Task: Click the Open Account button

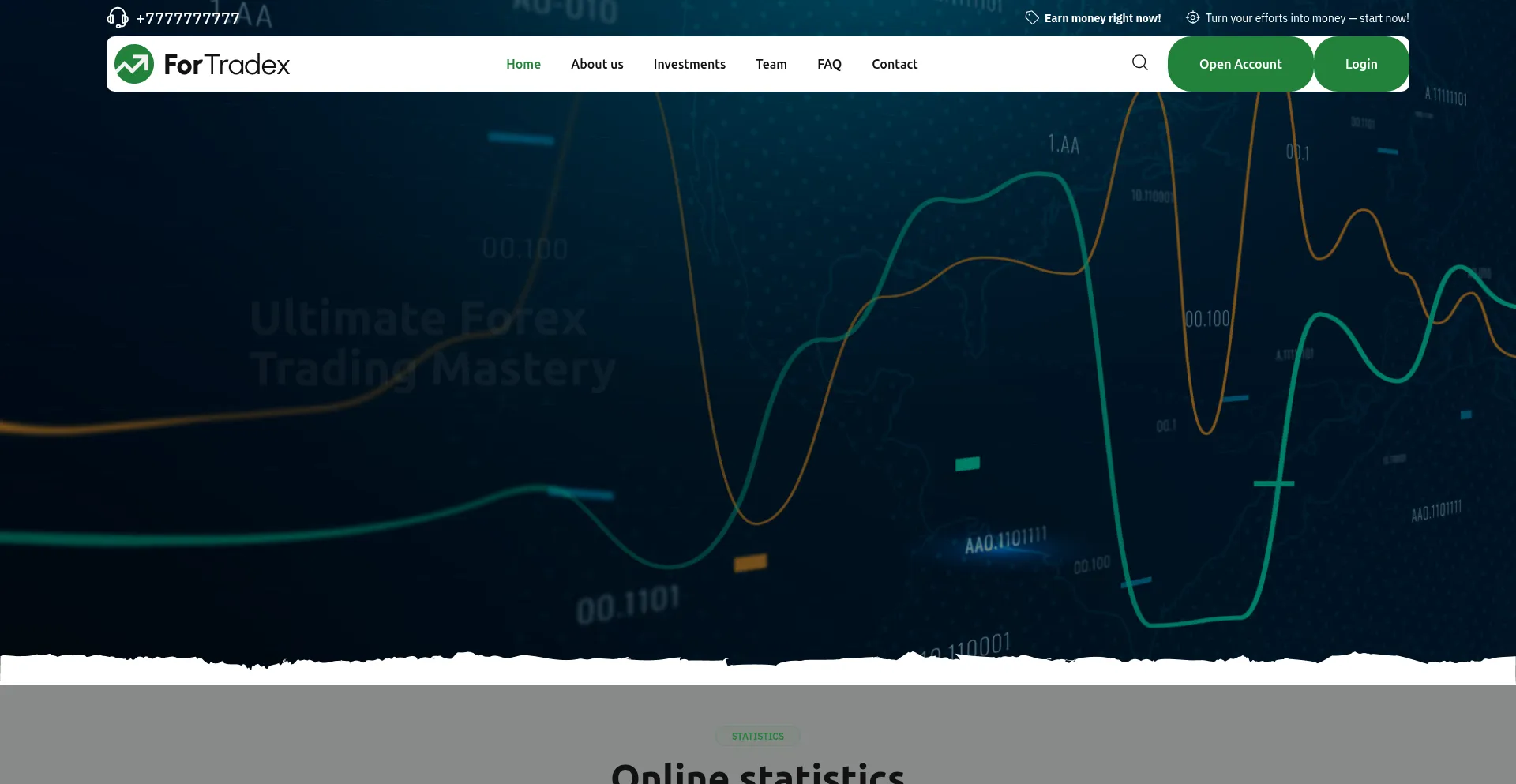Action: 1240,64
